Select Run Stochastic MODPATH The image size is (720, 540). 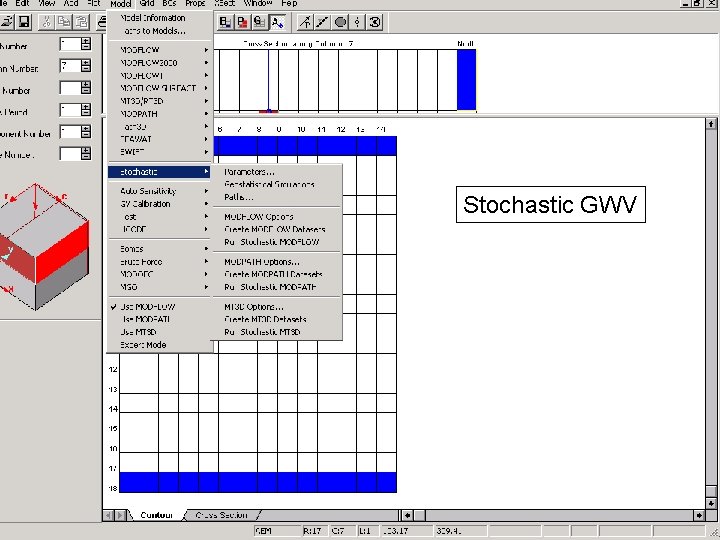click(x=277, y=287)
